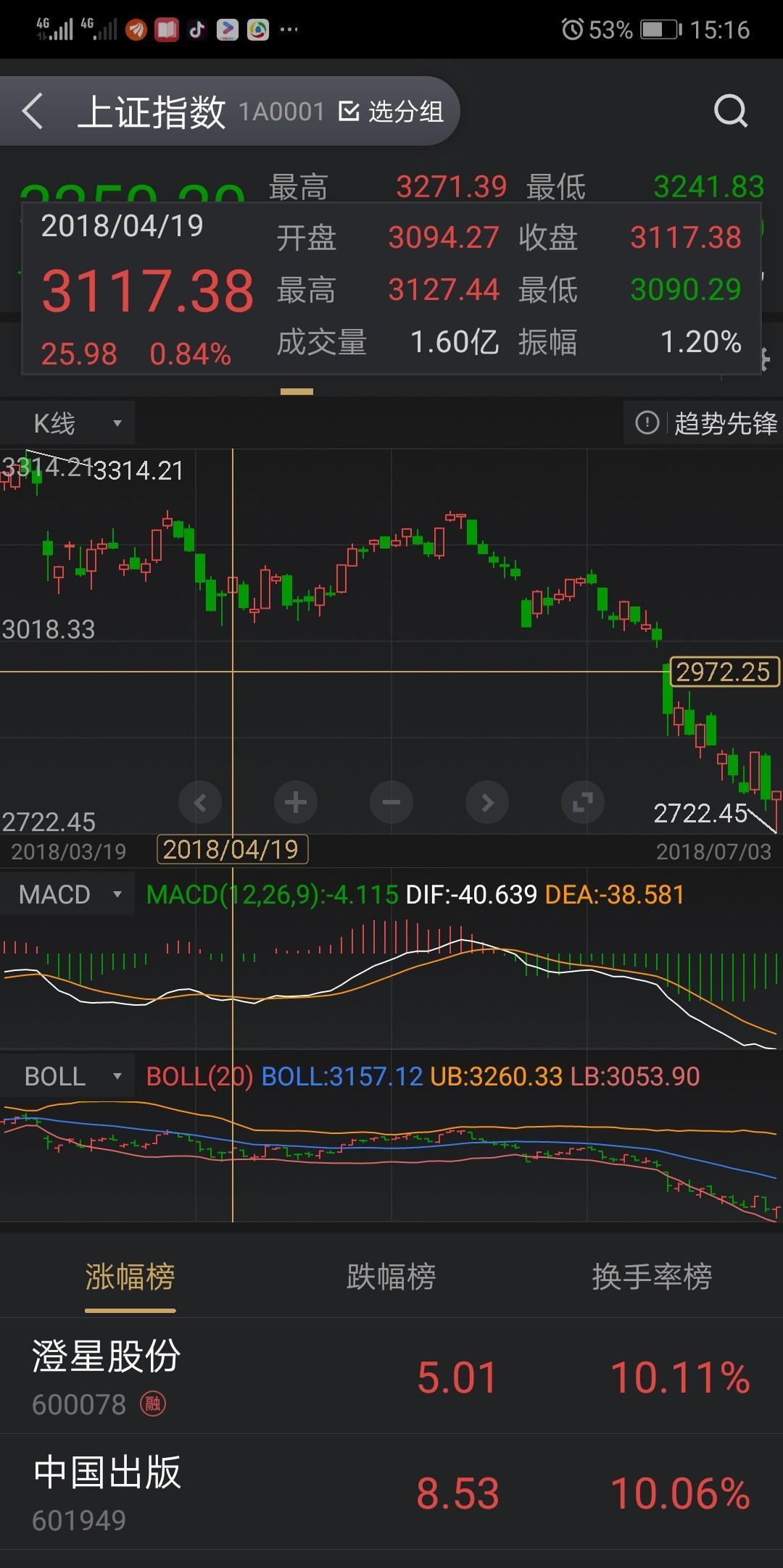The image size is (783, 1568).
Task: Tap the 2972.25 crosshair price label
Action: 724,672
